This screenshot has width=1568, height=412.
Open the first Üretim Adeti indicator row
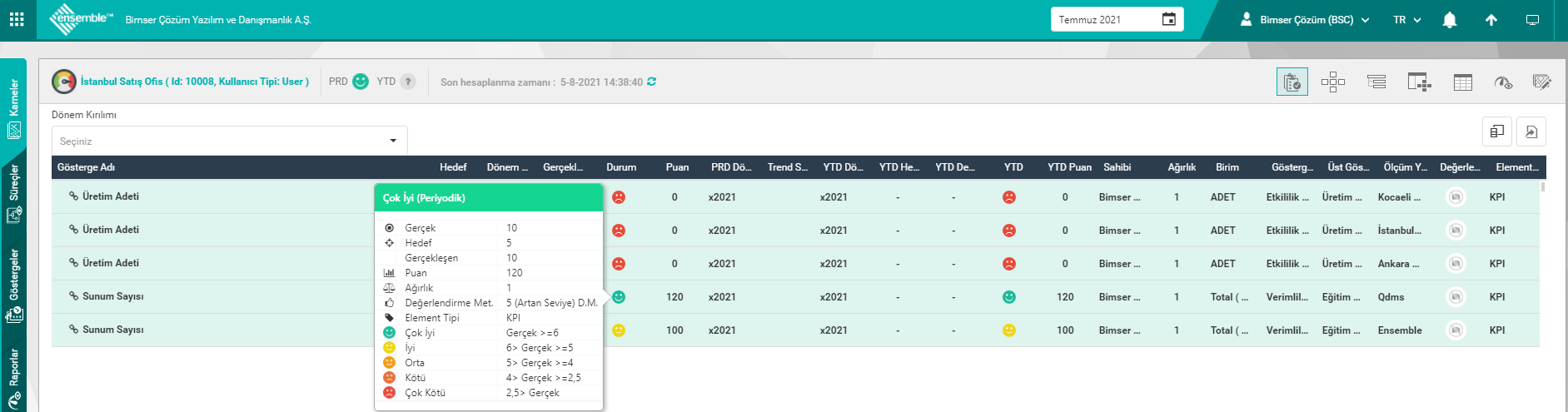[111, 196]
